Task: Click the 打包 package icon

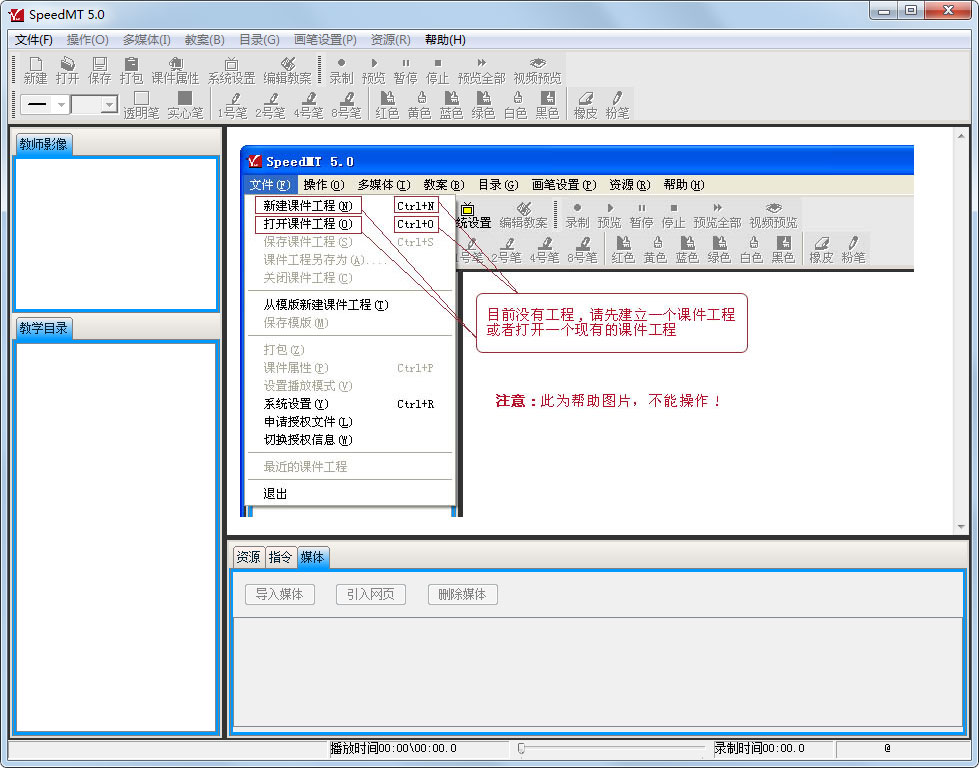Action: coord(131,70)
